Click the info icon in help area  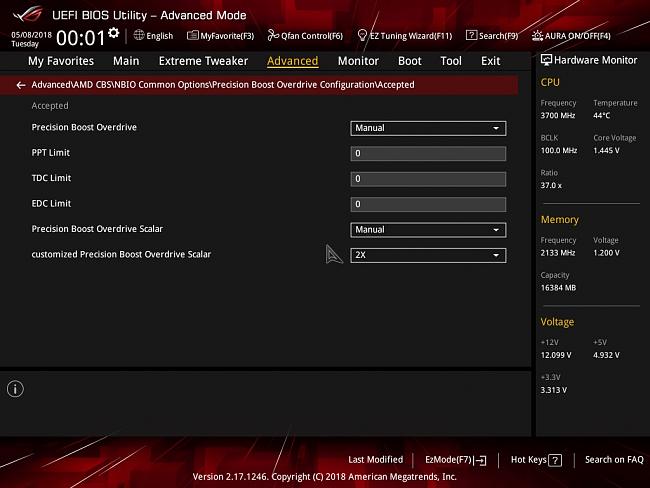pos(15,389)
